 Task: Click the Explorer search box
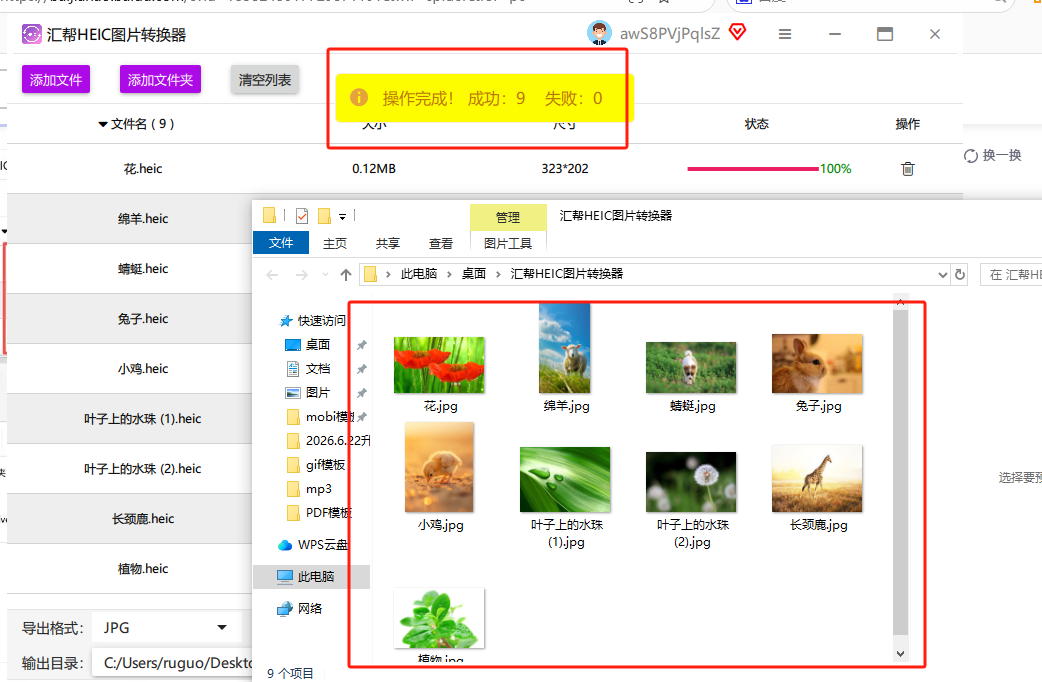click(x=1011, y=275)
